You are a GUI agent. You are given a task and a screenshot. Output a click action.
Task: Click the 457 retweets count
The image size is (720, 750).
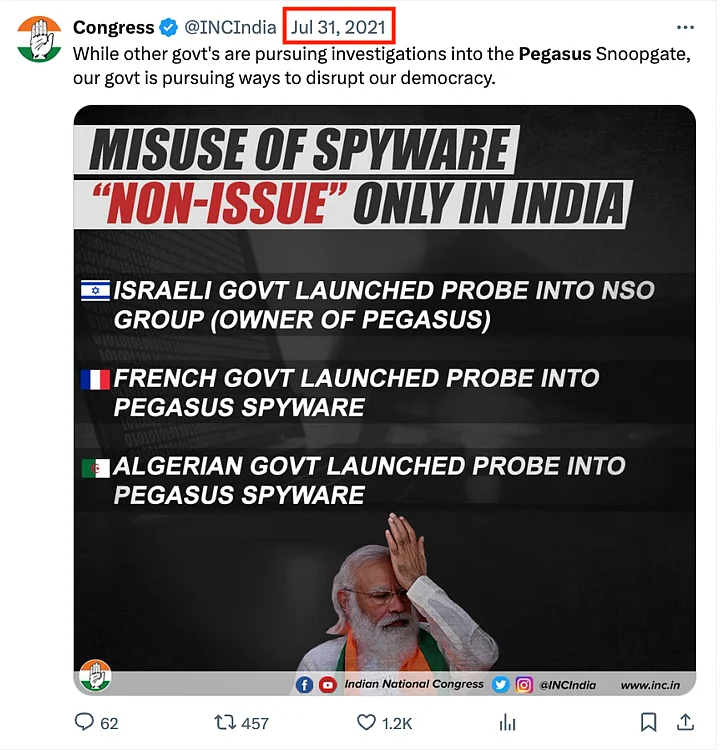coord(255,723)
